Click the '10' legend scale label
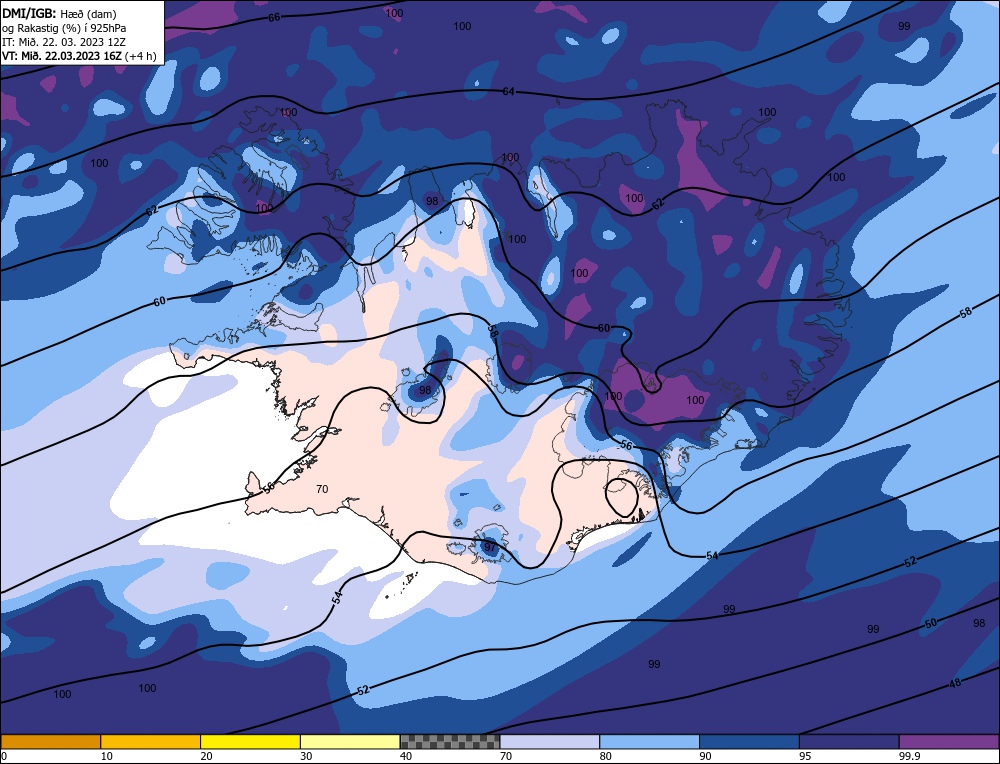Image resolution: width=1000 pixels, height=764 pixels. pos(107,756)
